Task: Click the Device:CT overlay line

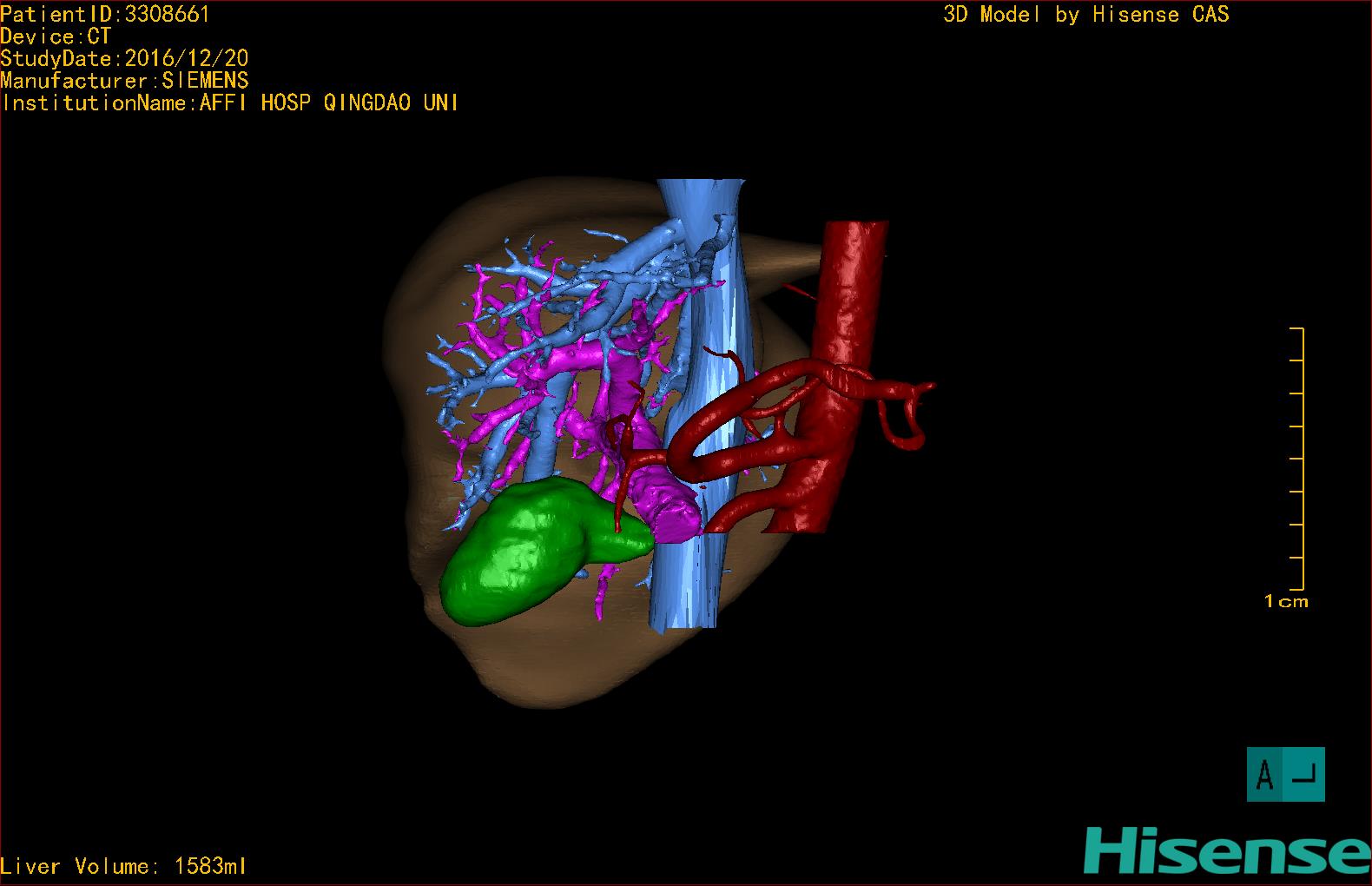Action: tap(56, 36)
